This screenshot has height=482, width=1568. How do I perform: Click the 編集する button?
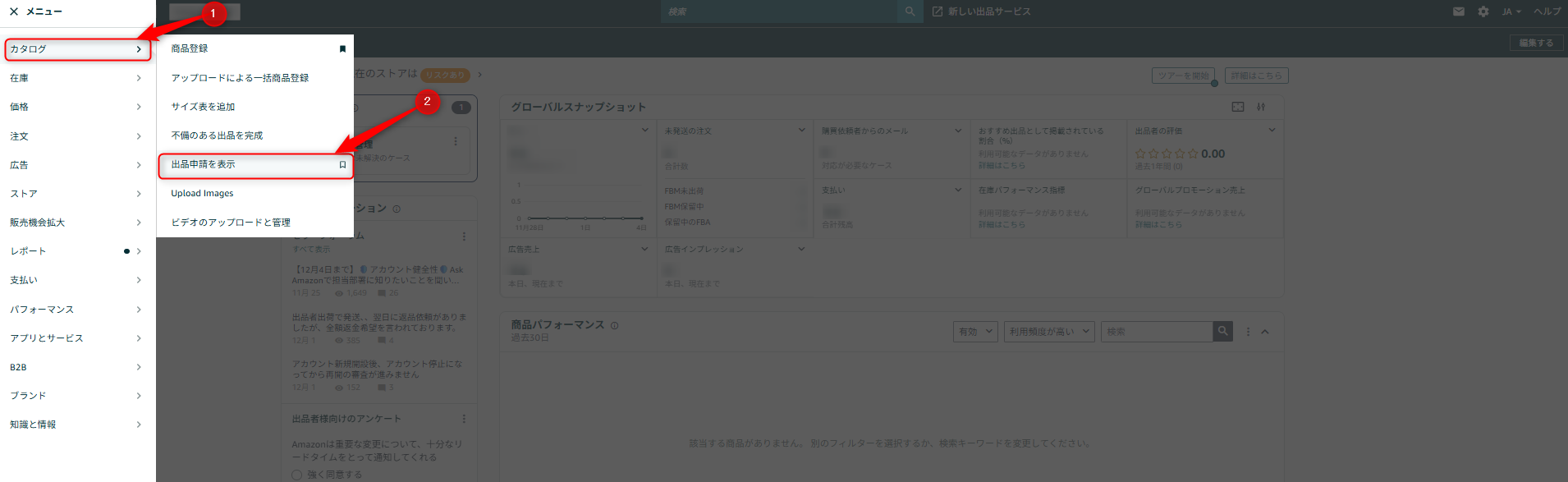point(1536,43)
